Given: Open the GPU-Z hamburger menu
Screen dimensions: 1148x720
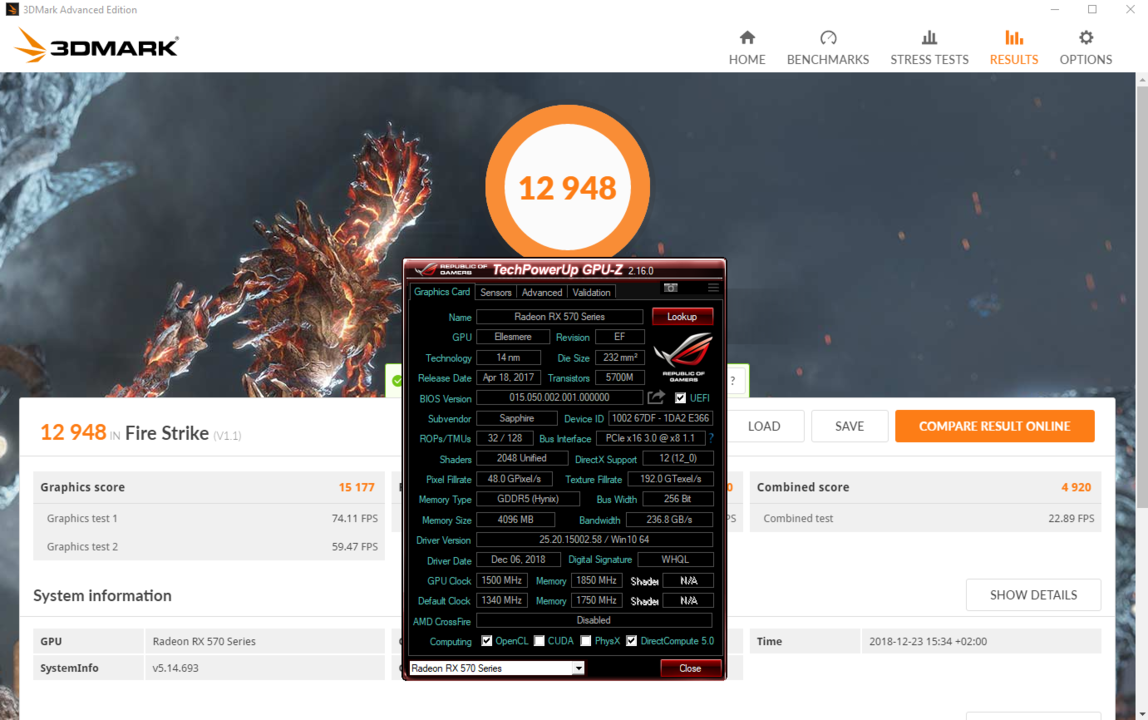Looking at the screenshot, I should click(713, 288).
